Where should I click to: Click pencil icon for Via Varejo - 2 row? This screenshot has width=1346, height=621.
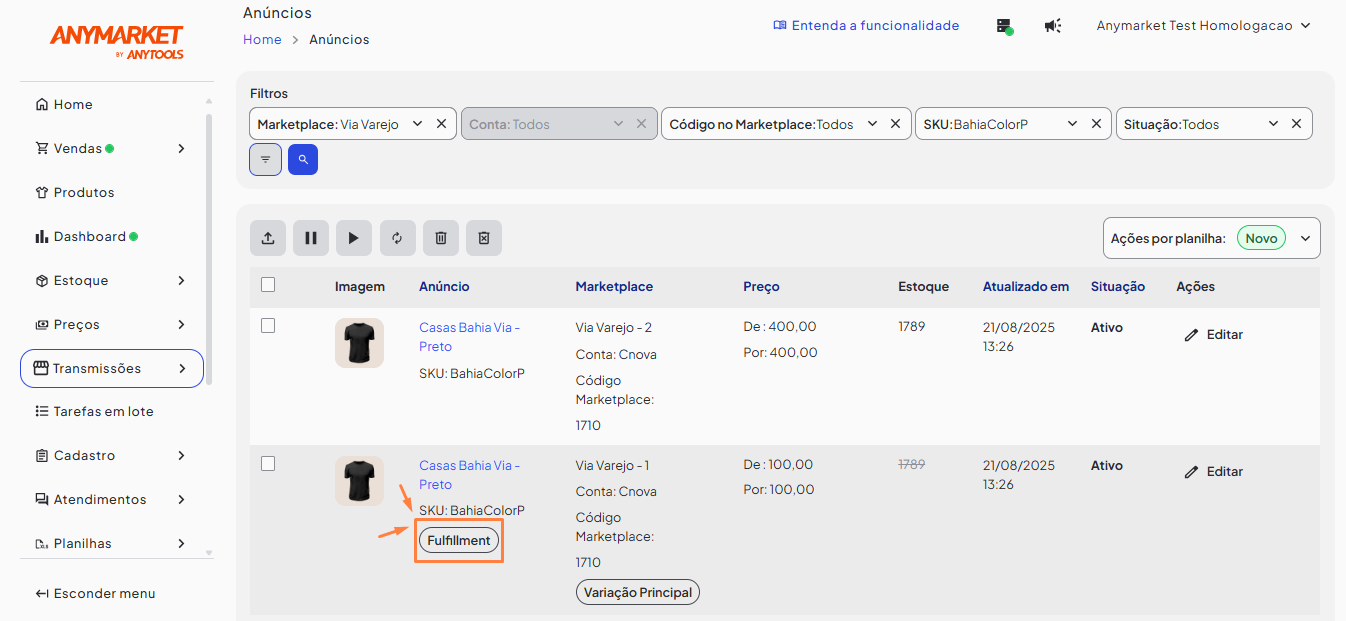(x=1191, y=335)
